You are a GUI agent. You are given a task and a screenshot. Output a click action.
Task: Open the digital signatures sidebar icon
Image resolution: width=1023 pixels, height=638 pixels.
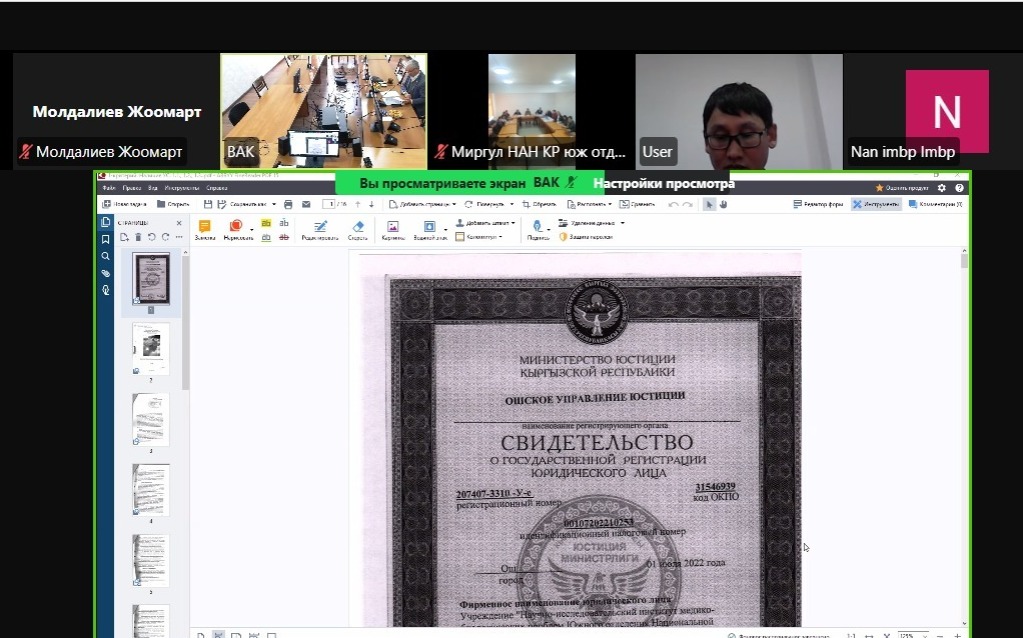pyautogui.click(x=106, y=290)
